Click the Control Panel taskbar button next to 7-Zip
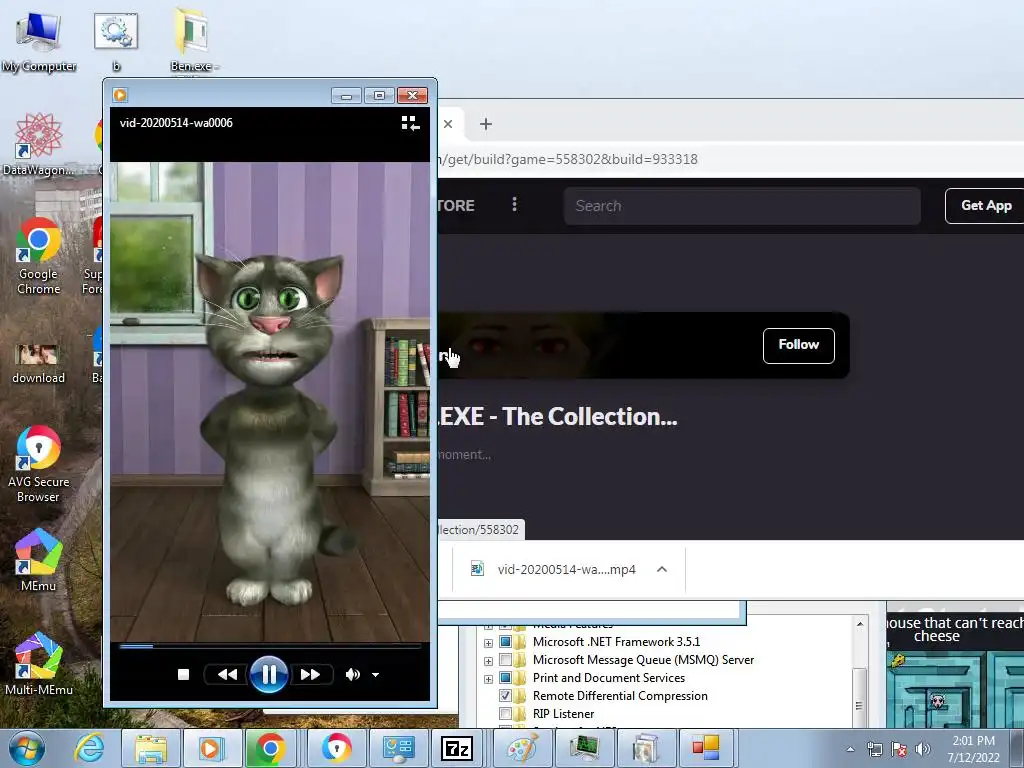1024x768 pixels. pos(398,748)
